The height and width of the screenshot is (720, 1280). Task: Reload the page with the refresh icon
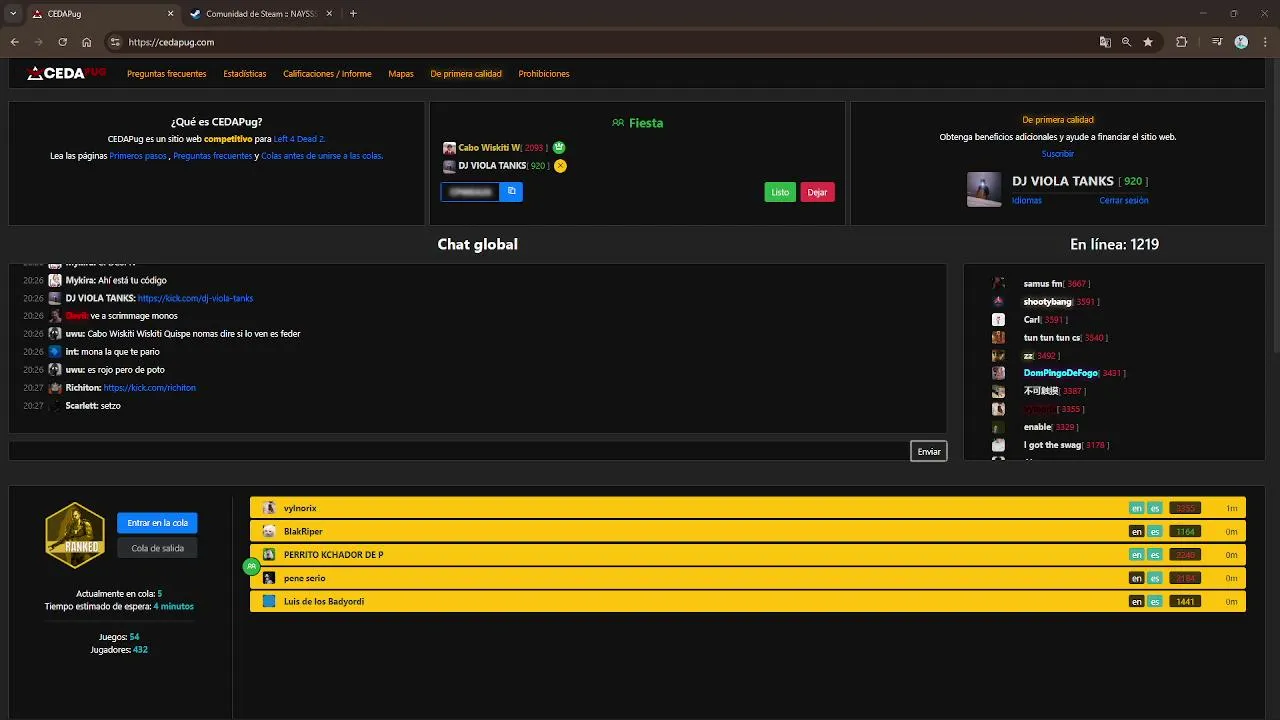[x=62, y=42]
